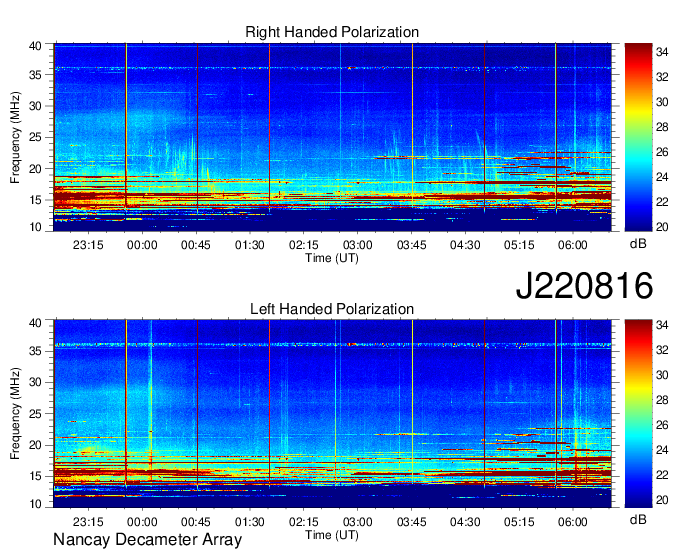Viewport: 680px width, 552px height.
Task: Click the 00:45 time tick of Right Handed plot
Action: coord(196,245)
